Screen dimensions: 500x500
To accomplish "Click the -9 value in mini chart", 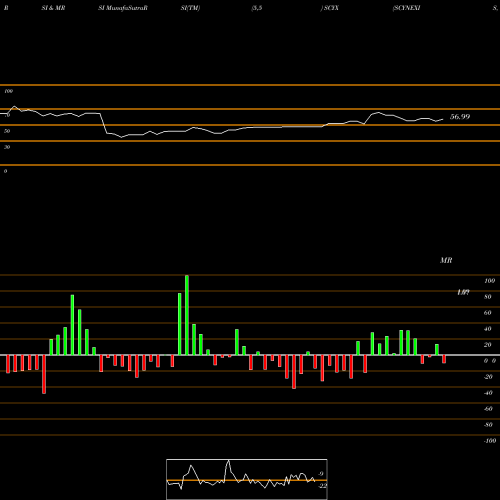I will point(320,474).
